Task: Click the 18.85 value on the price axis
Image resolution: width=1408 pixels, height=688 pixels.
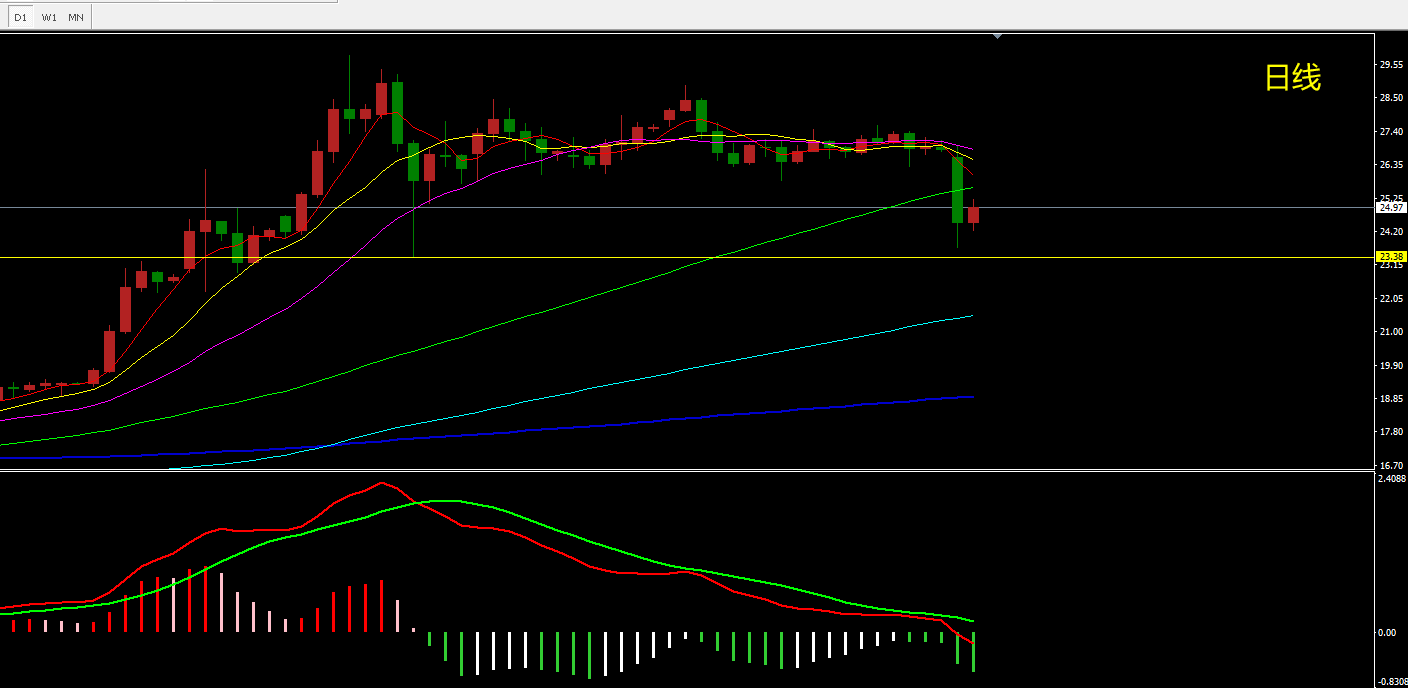Action: tap(1391, 399)
